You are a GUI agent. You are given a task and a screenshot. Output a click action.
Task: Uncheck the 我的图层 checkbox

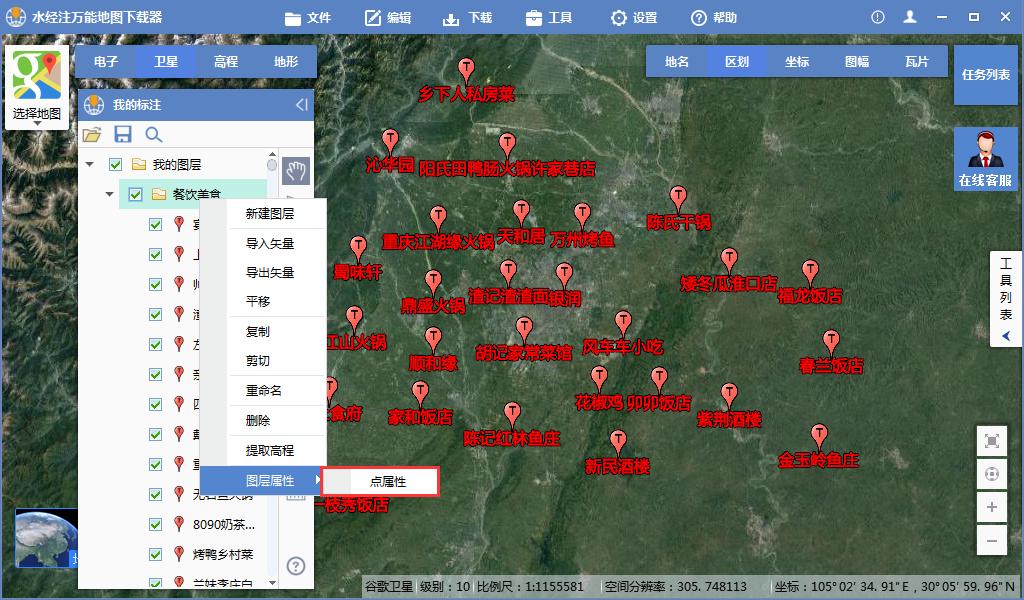pyautogui.click(x=115, y=165)
